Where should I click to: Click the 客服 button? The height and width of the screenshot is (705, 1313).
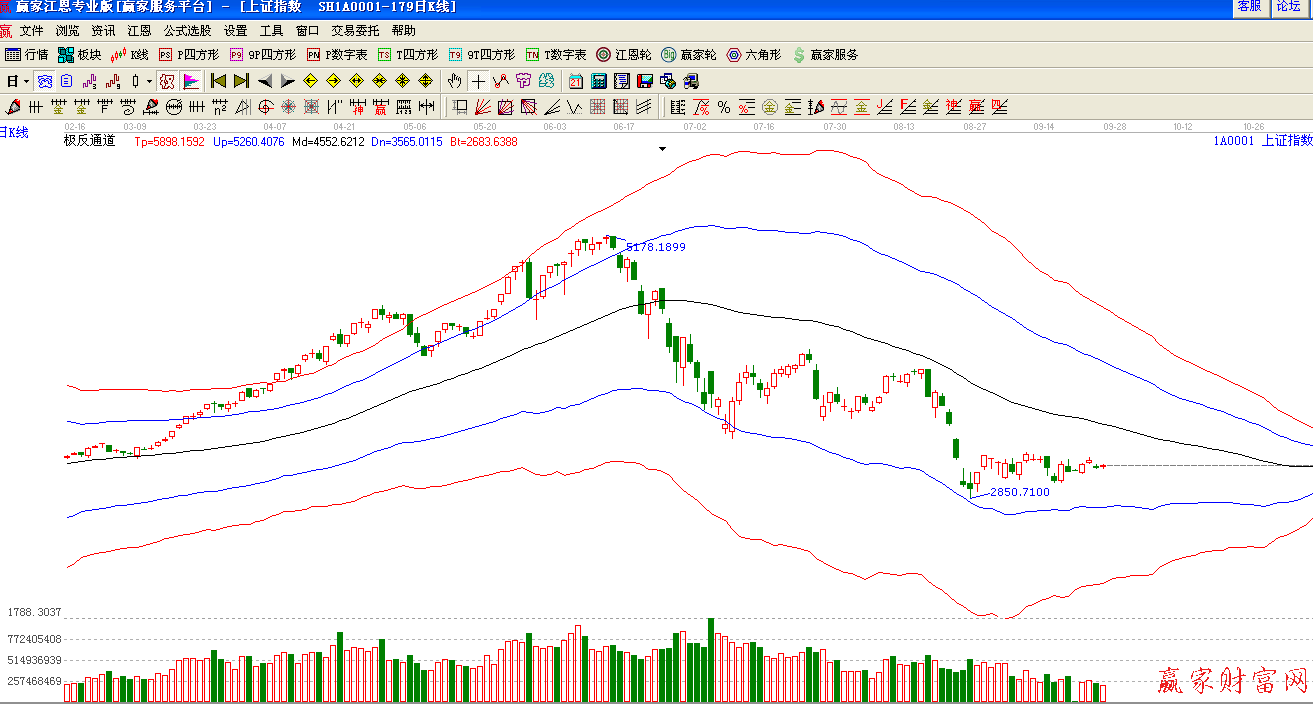[x=1249, y=7]
